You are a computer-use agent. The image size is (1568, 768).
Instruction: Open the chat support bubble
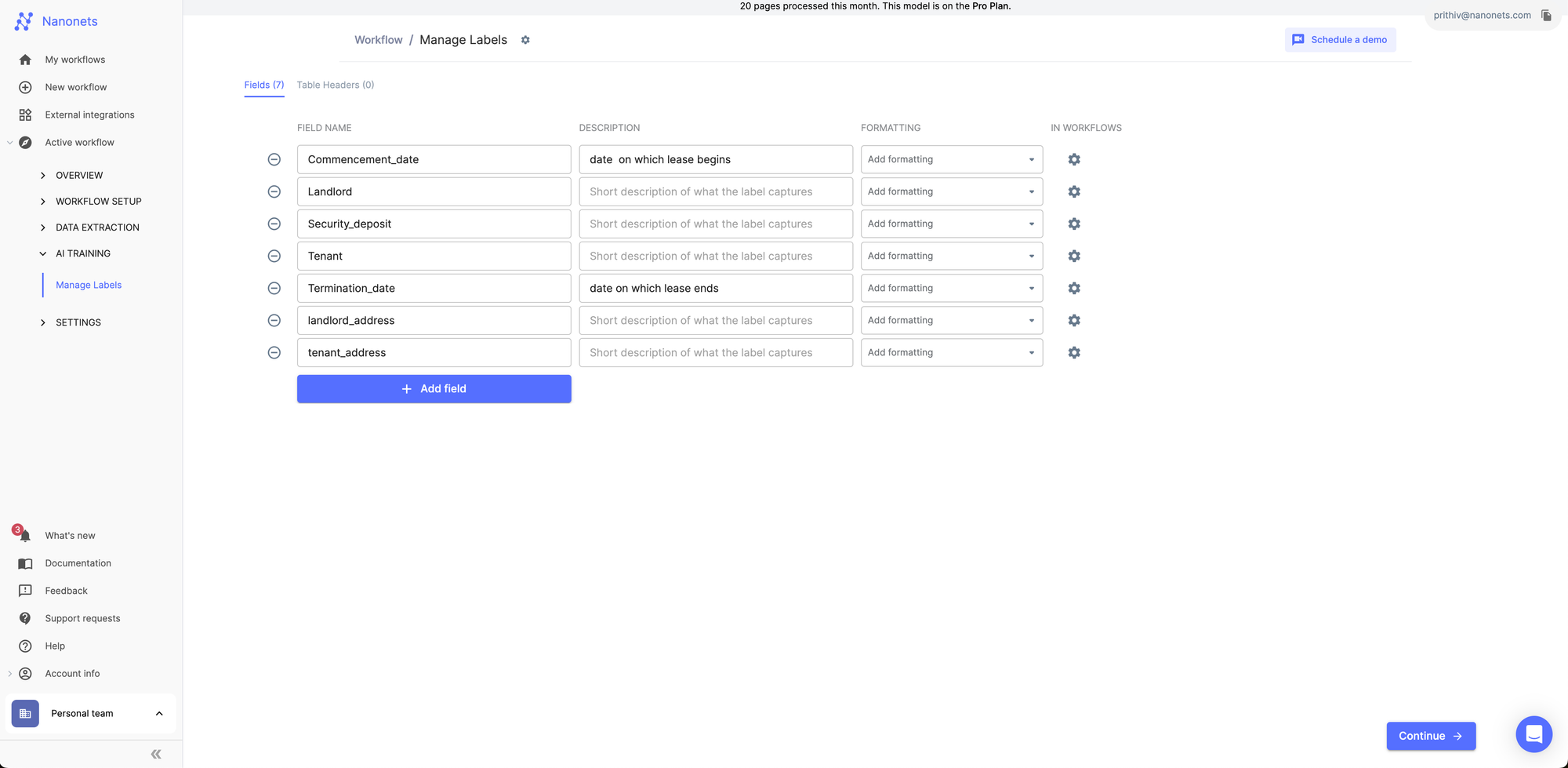1534,734
